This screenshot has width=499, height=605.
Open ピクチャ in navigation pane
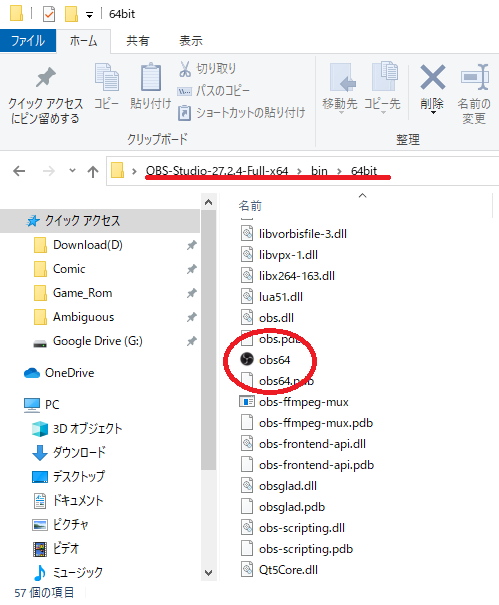click(x=60, y=524)
